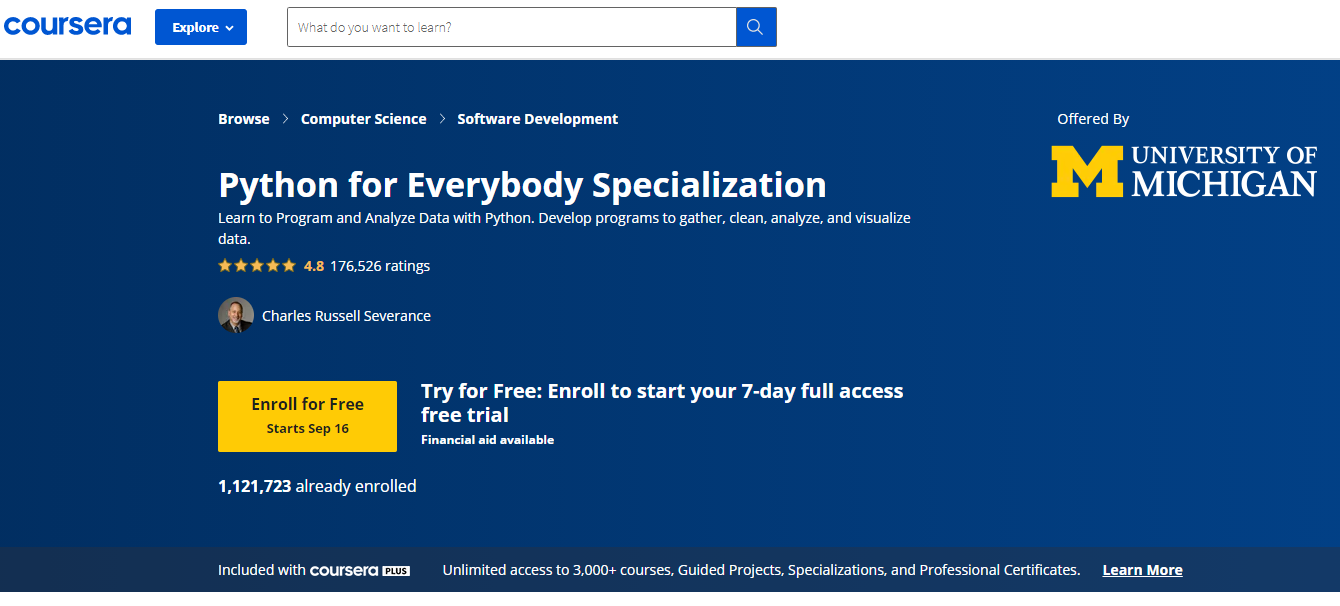Click the University of Michigan logo
The height and width of the screenshot is (606, 1340).
(x=1184, y=170)
